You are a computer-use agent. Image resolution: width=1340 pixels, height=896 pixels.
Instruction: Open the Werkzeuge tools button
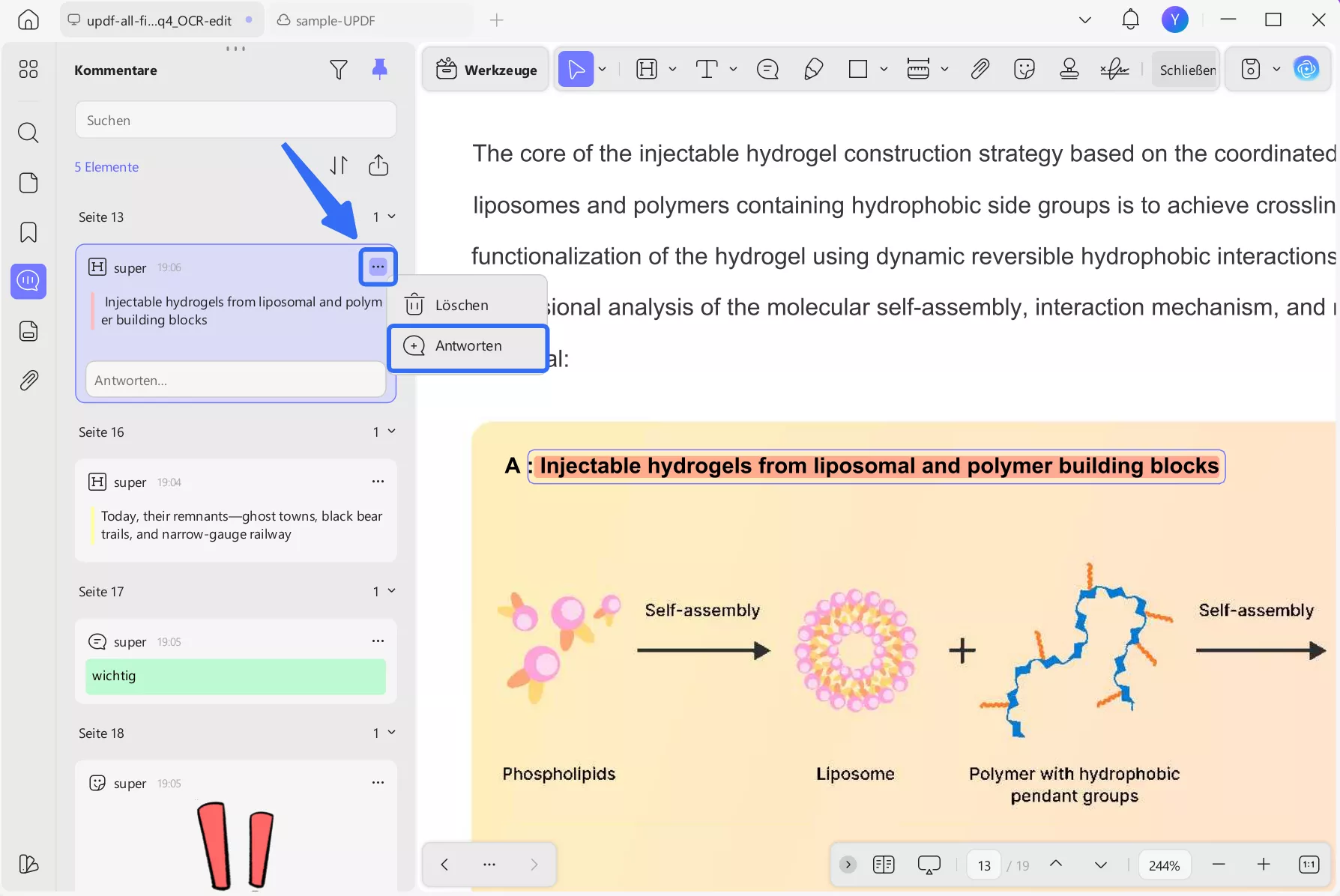tap(486, 70)
